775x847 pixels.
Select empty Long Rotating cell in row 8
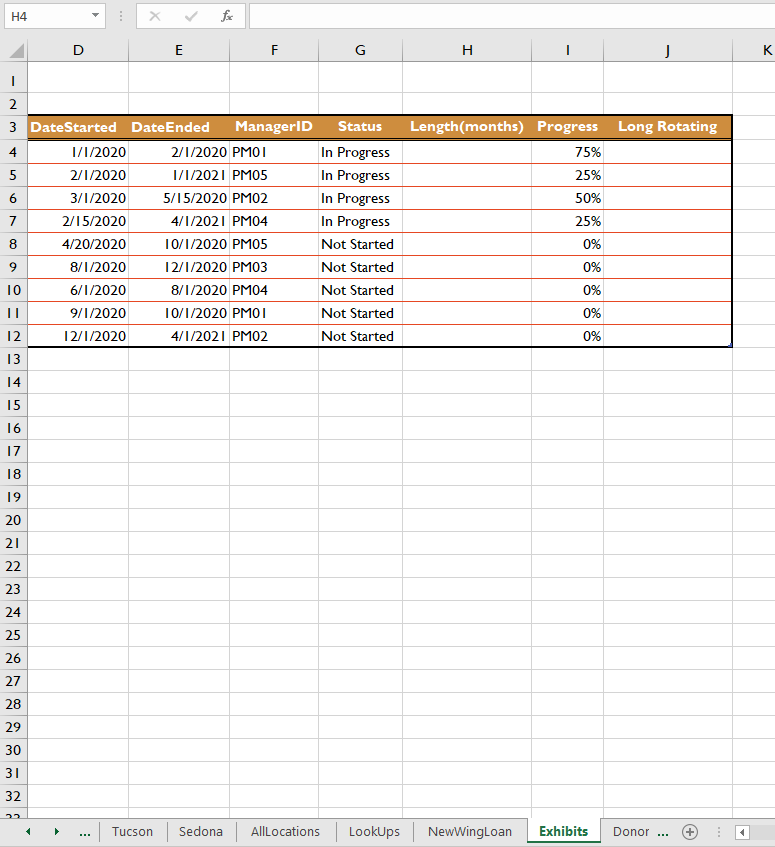[x=668, y=244]
